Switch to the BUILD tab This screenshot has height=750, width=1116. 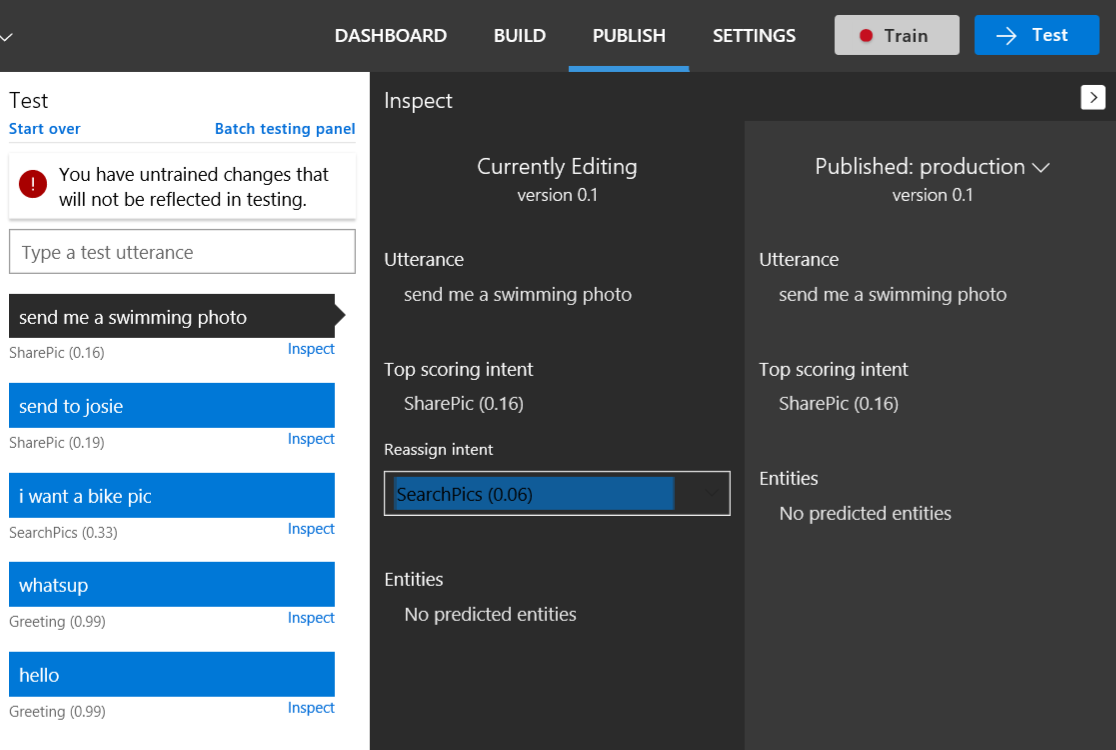520,36
